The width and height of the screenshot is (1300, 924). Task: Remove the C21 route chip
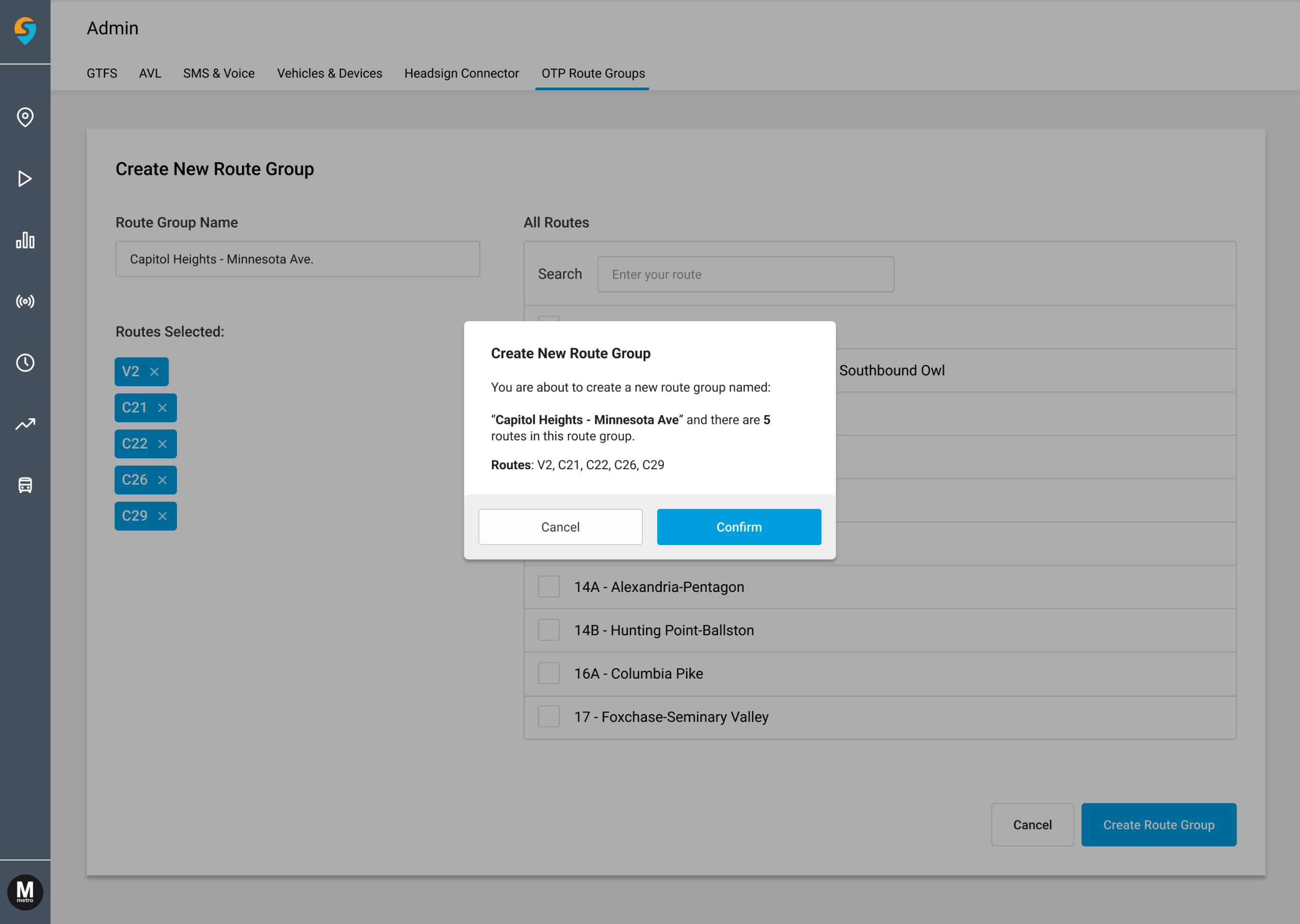[162, 408]
